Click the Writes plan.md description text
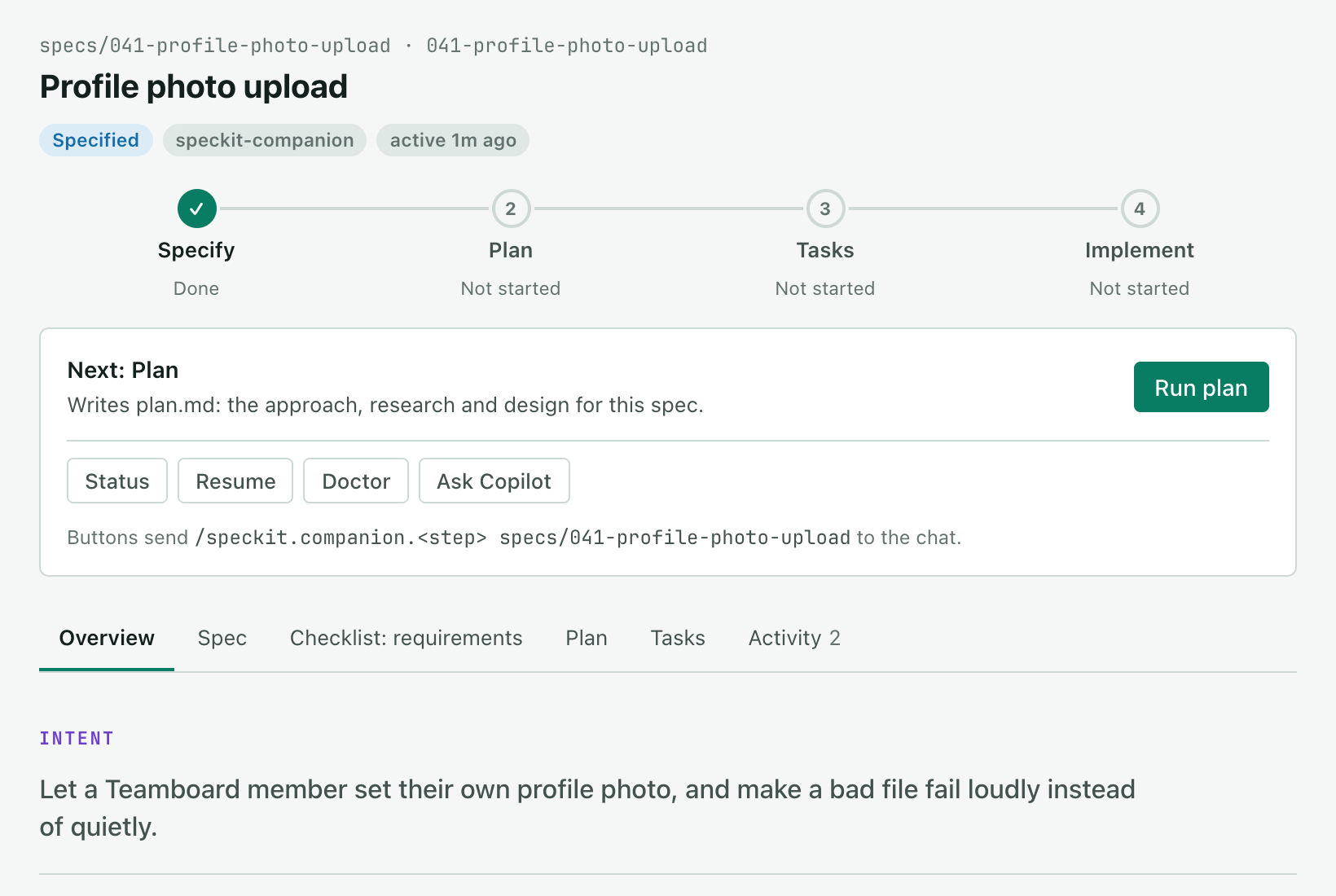1336x896 pixels. tap(385, 405)
